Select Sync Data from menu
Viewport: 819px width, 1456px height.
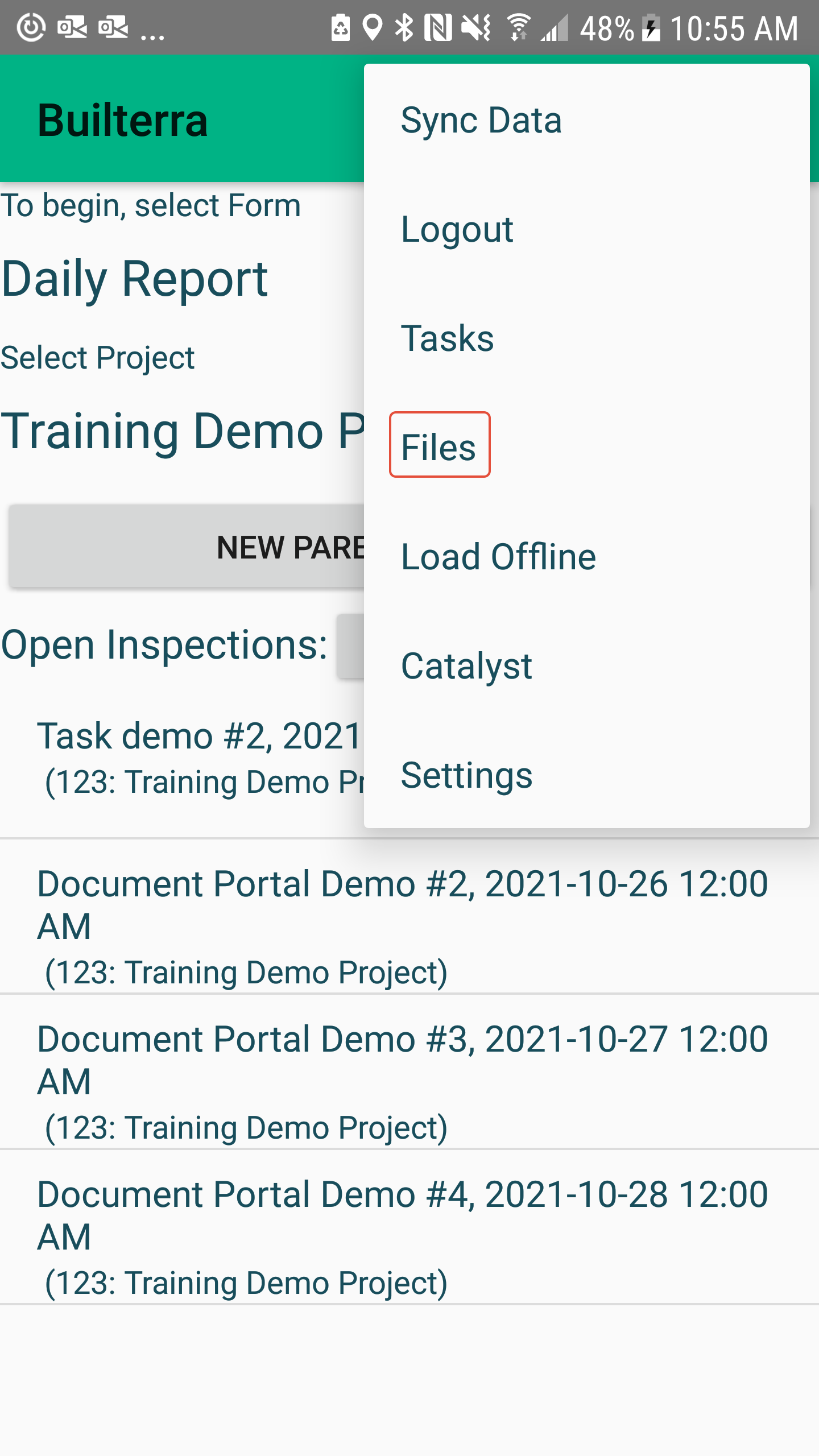586,120
